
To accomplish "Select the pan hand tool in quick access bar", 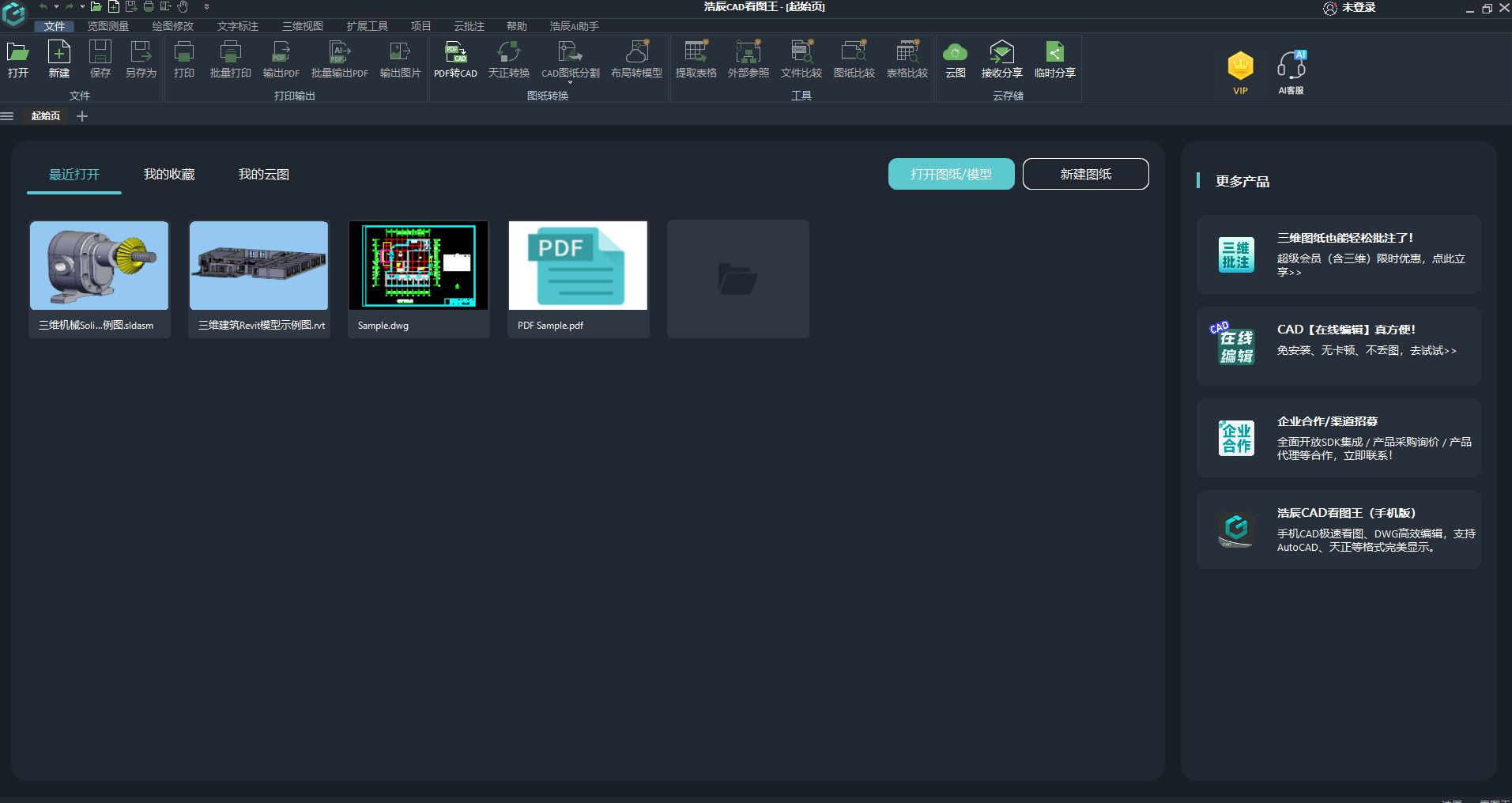I will (x=183, y=6).
